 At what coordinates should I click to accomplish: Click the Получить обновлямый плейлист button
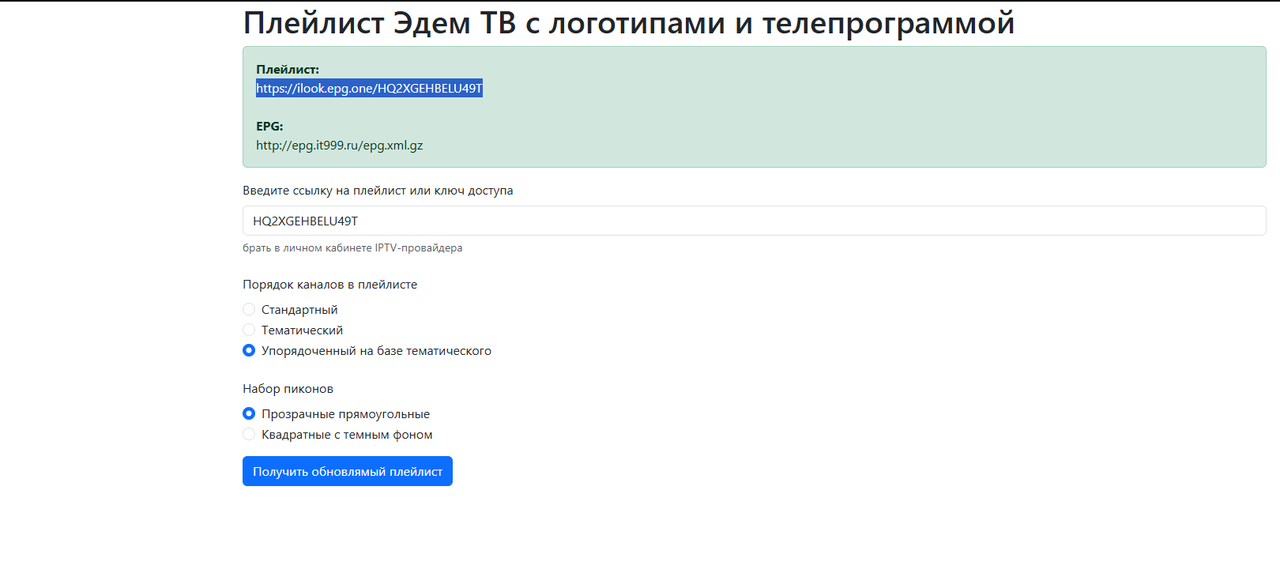coord(347,471)
